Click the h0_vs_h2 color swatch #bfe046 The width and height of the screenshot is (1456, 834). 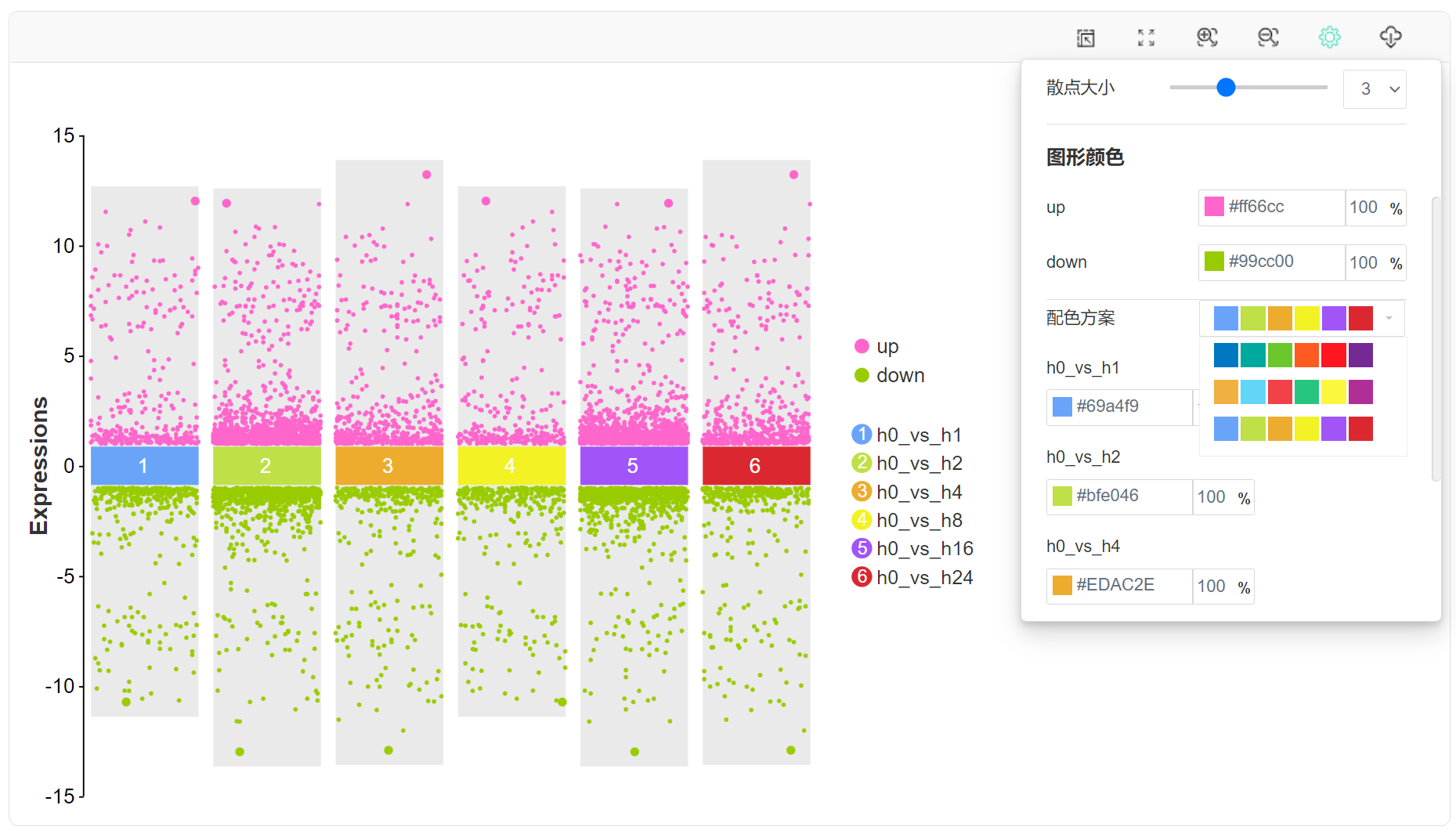pyautogui.click(x=1062, y=496)
